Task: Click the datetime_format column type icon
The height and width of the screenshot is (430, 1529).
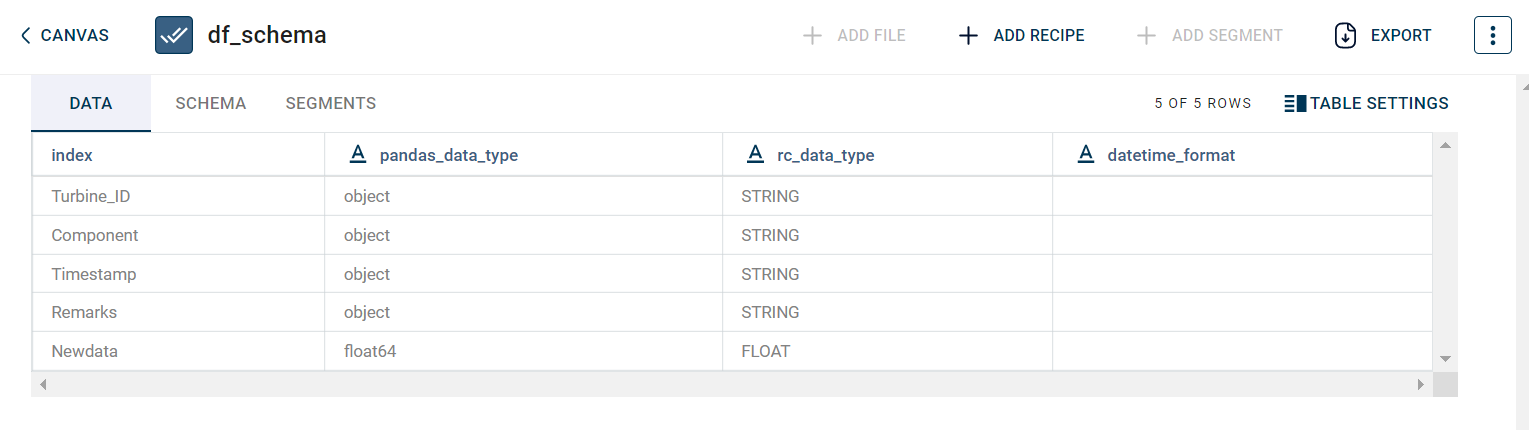Action: click(1086, 155)
